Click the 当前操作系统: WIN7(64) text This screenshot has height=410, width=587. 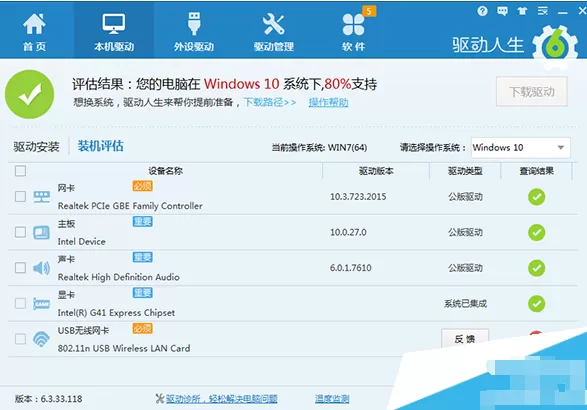319,148
